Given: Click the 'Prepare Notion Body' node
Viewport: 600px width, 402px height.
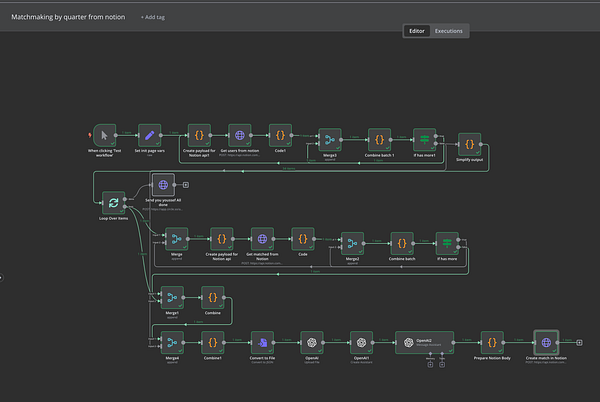Looking at the screenshot, I should pos(490,341).
